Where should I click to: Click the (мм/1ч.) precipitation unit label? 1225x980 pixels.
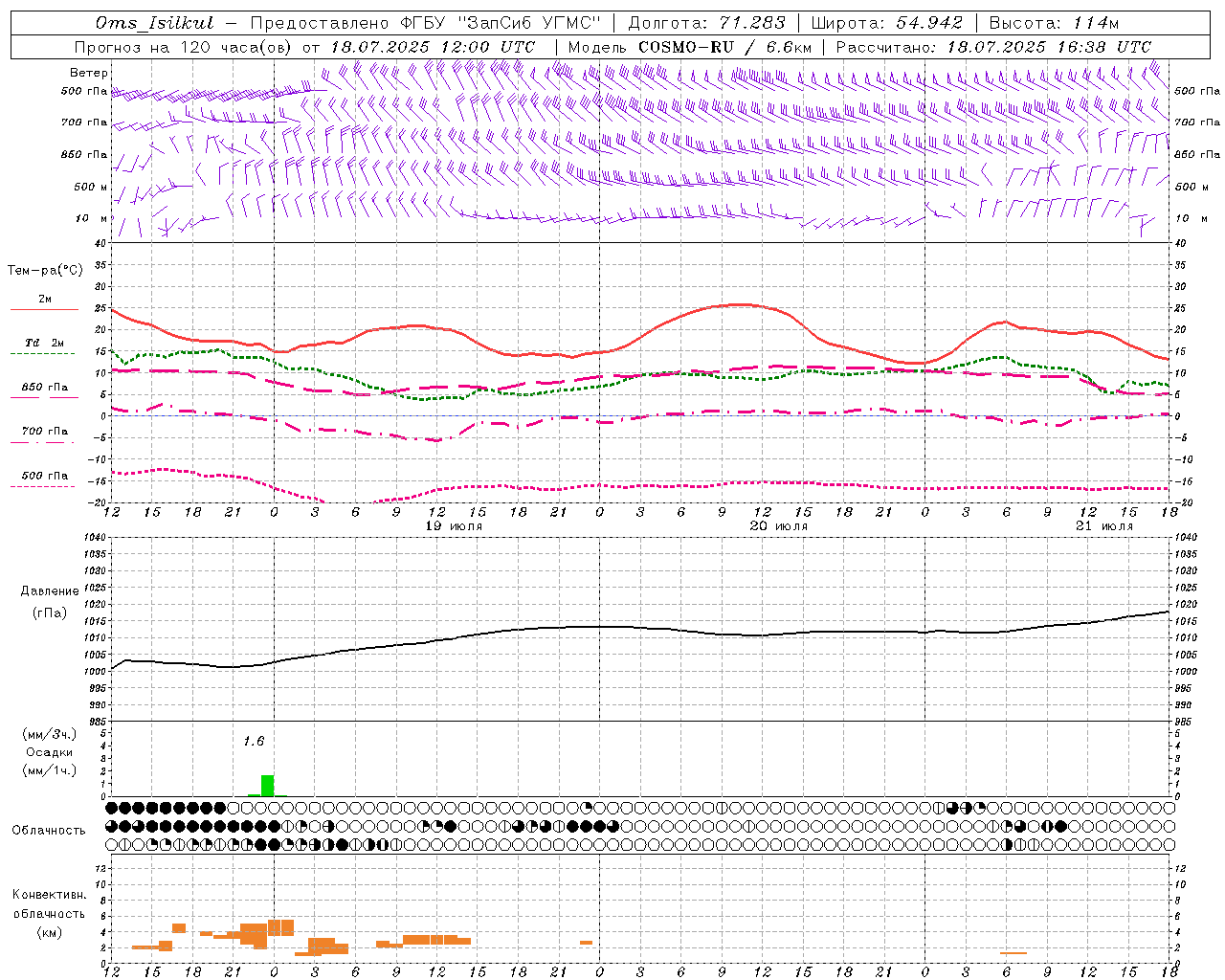(x=50, y=770)
